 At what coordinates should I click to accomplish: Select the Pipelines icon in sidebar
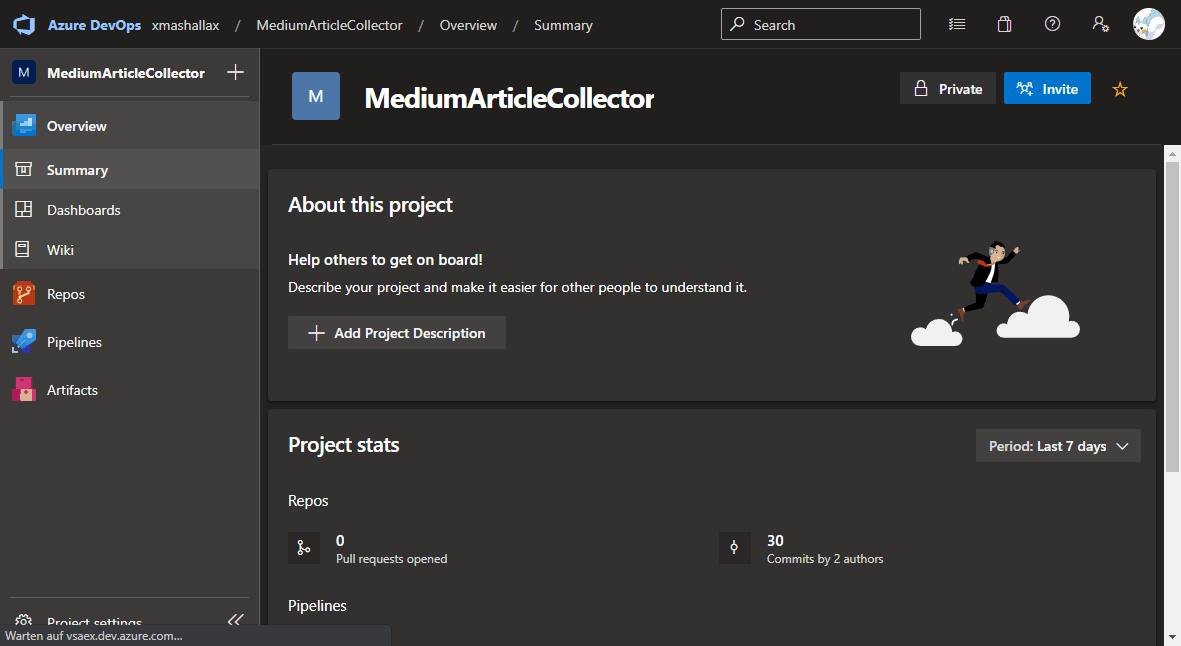point(22,341)
